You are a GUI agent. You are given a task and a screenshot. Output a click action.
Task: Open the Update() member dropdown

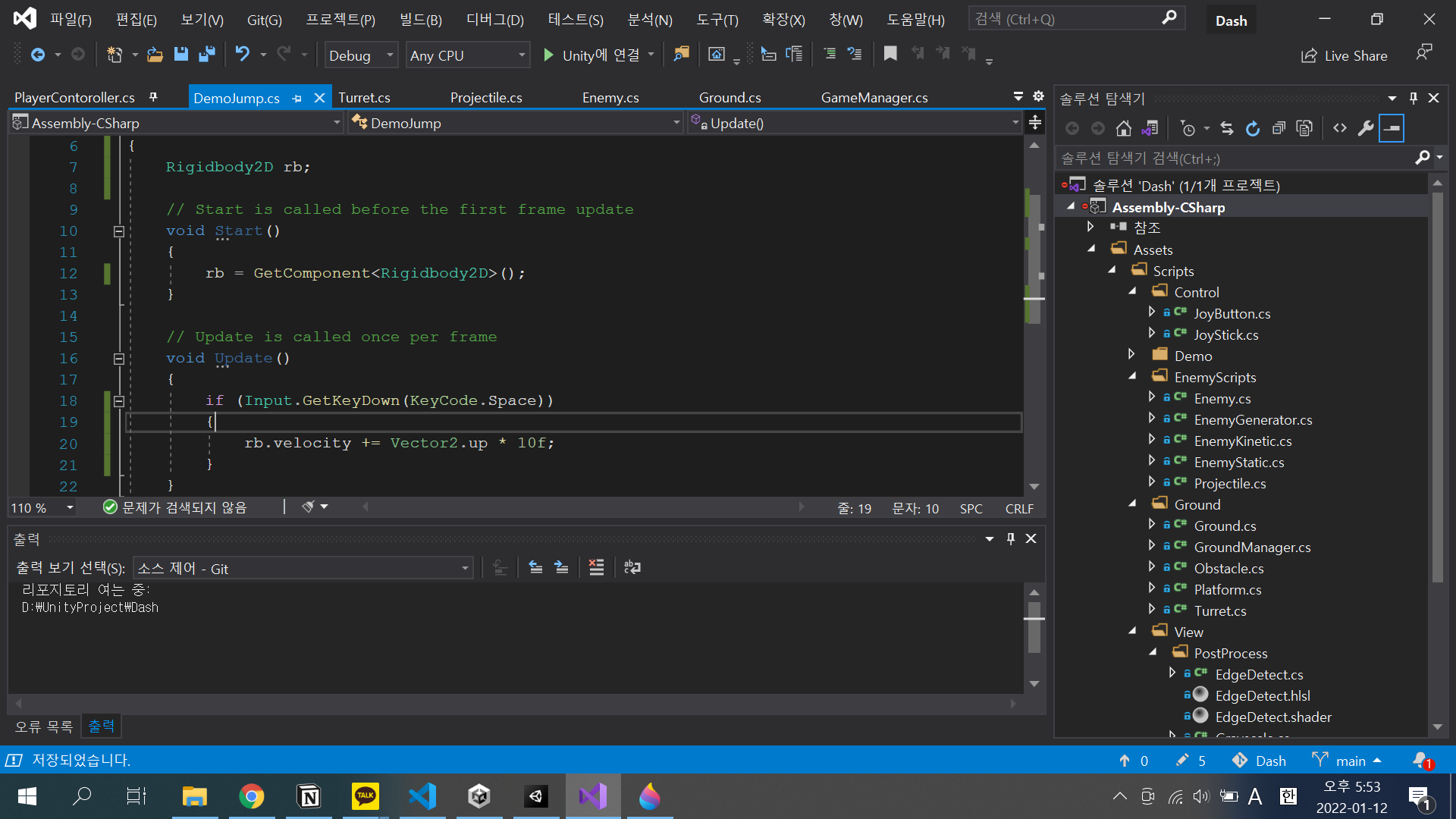(856, 123)
